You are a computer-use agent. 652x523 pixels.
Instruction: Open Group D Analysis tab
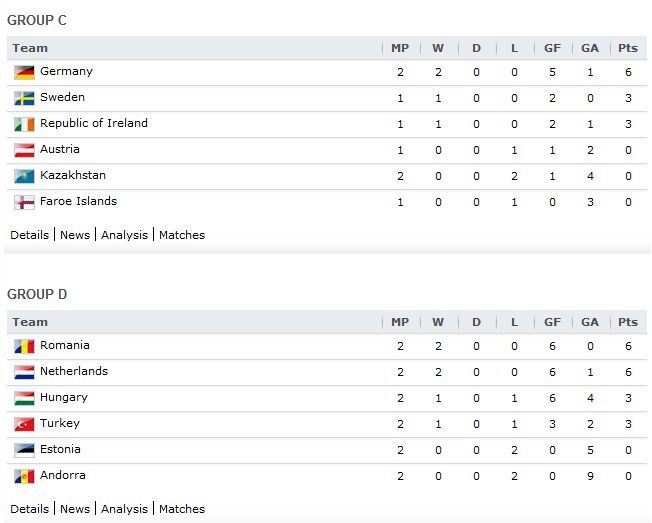click(124, 509)
